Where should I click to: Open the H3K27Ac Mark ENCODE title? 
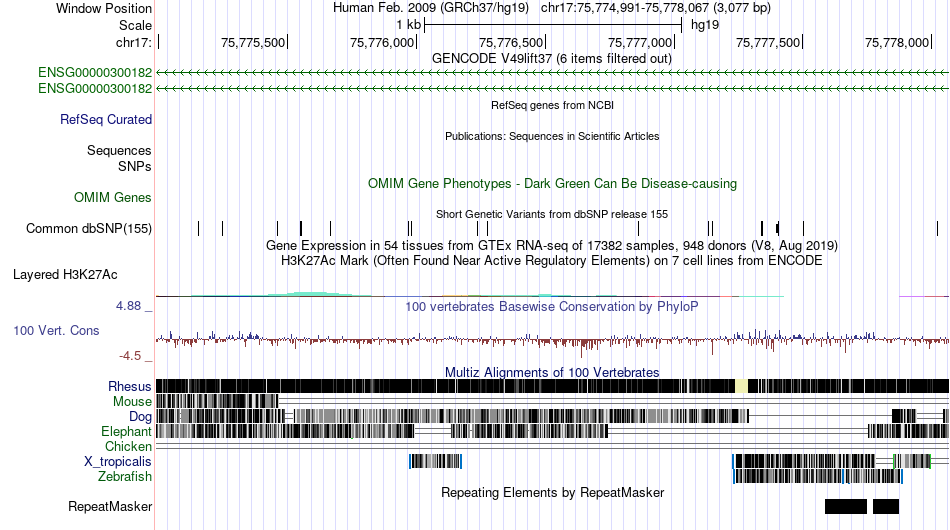552,260
